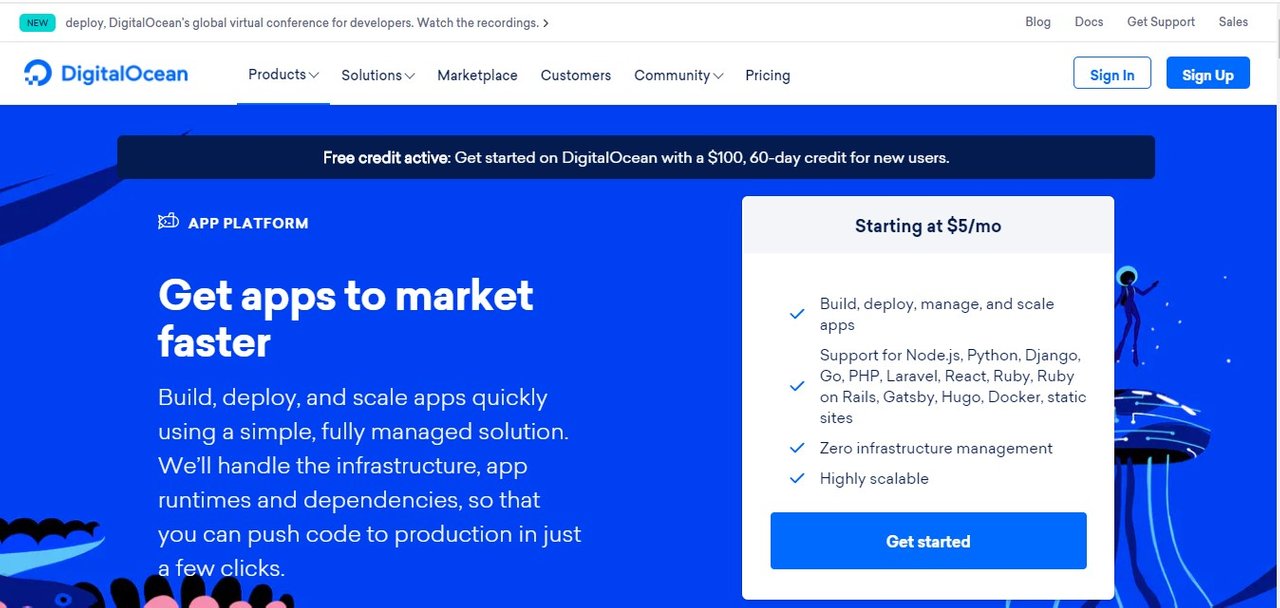1280x608 pixels.
Task: Click the 'Get apps to market faster' heading
Action: pos(346,319)
